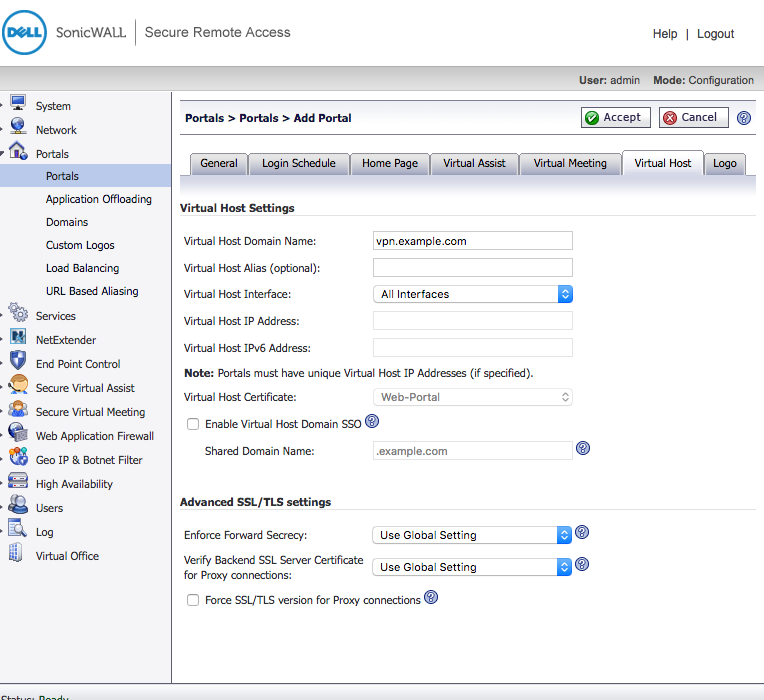Open the Help link in header
764x700 pixels.
pos(665,34)
